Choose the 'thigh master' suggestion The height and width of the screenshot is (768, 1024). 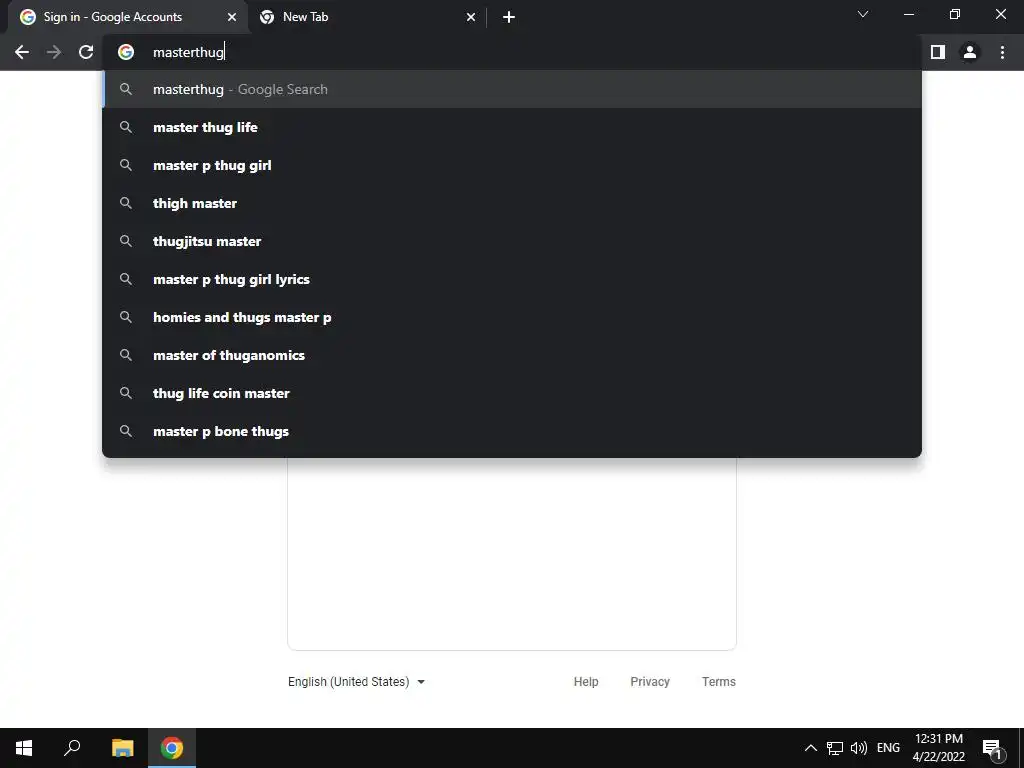point(512,203)
